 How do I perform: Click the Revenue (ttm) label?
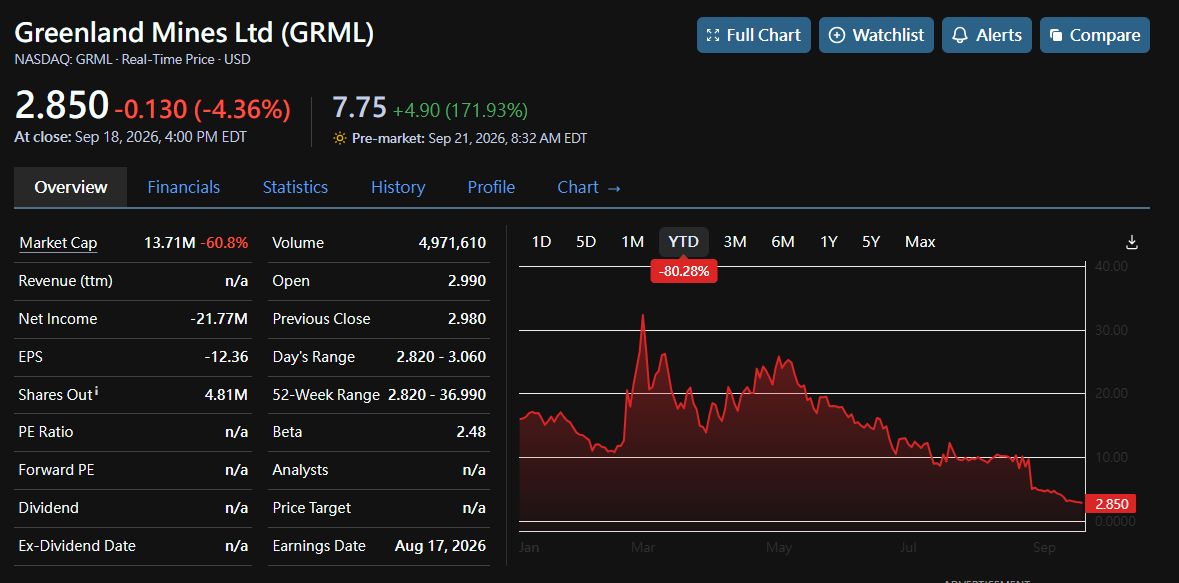click(x=65, y=281)
